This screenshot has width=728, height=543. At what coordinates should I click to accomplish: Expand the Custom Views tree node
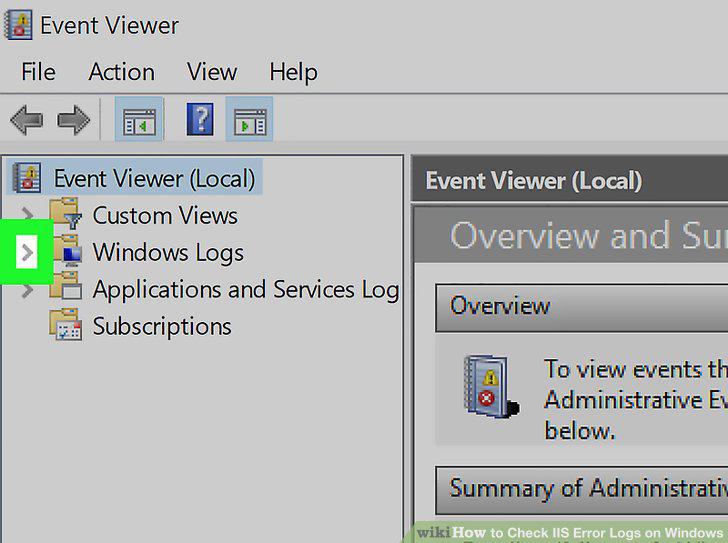click(27, 214)
